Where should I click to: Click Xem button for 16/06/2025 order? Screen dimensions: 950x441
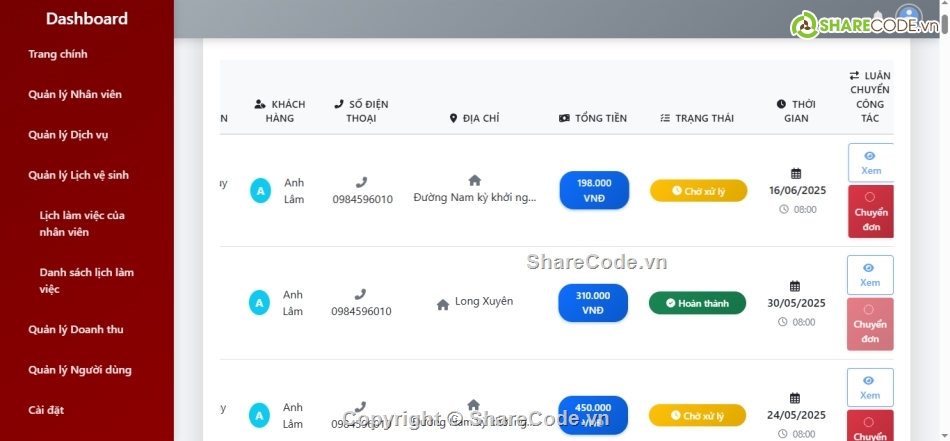[x=871, y=163]
